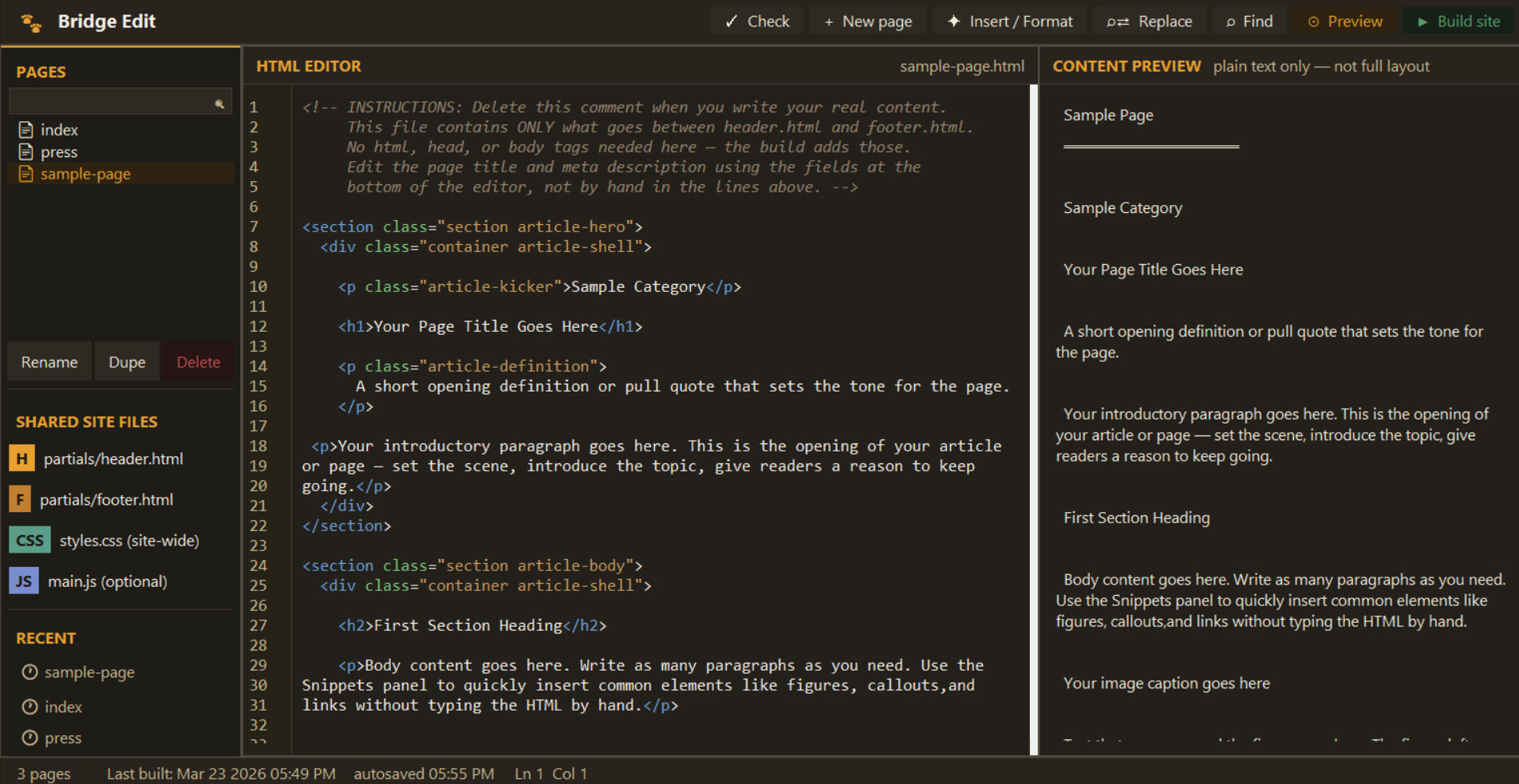Open the Find dialog
Viewport: 1519px width, 784px height.
1249,21
